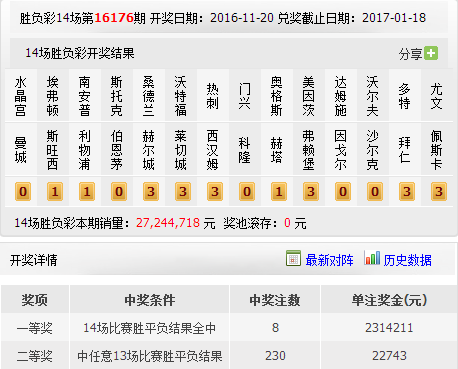Click home team 南安普
This screenshot has width=458, height=369.
click(85, 96)
